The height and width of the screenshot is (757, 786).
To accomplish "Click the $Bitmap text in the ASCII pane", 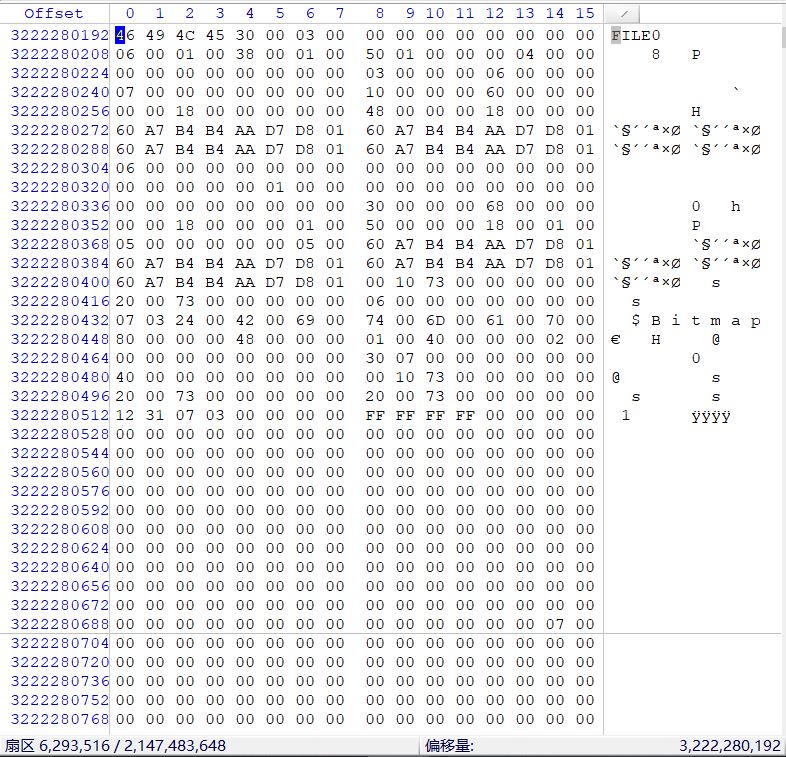I will [x=696, y=321].
